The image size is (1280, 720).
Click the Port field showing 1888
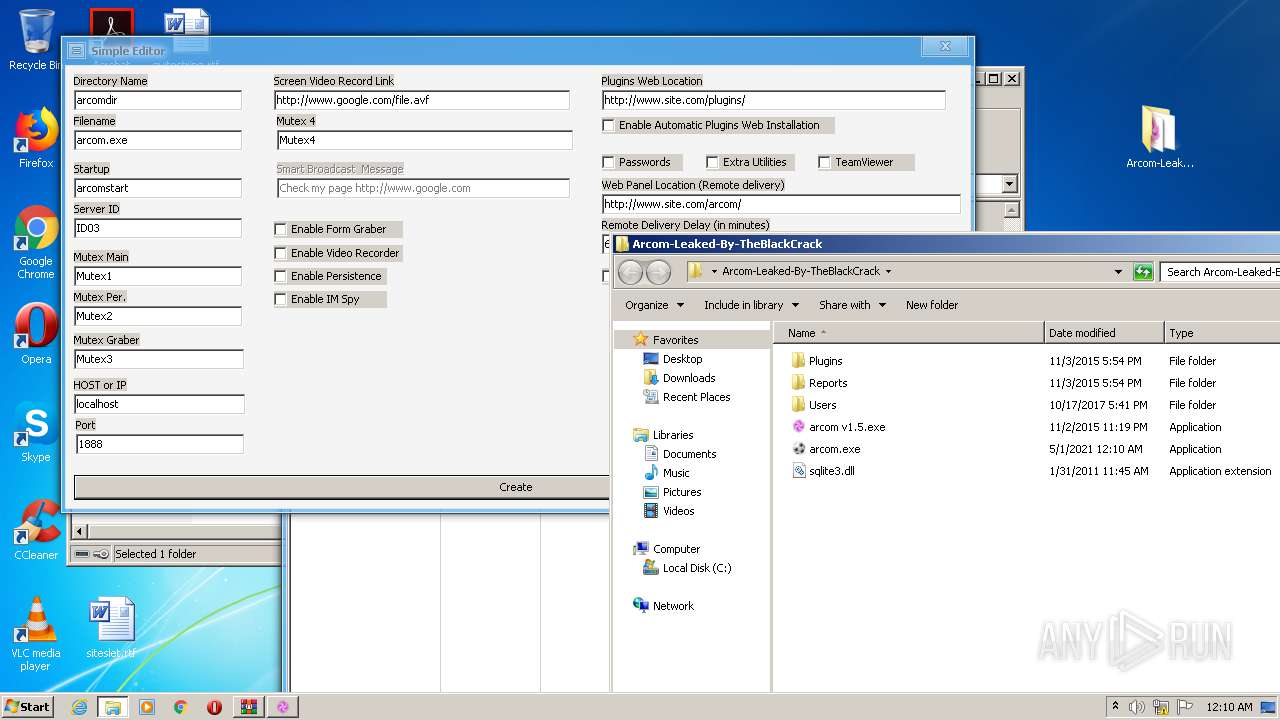coord(159,444)
